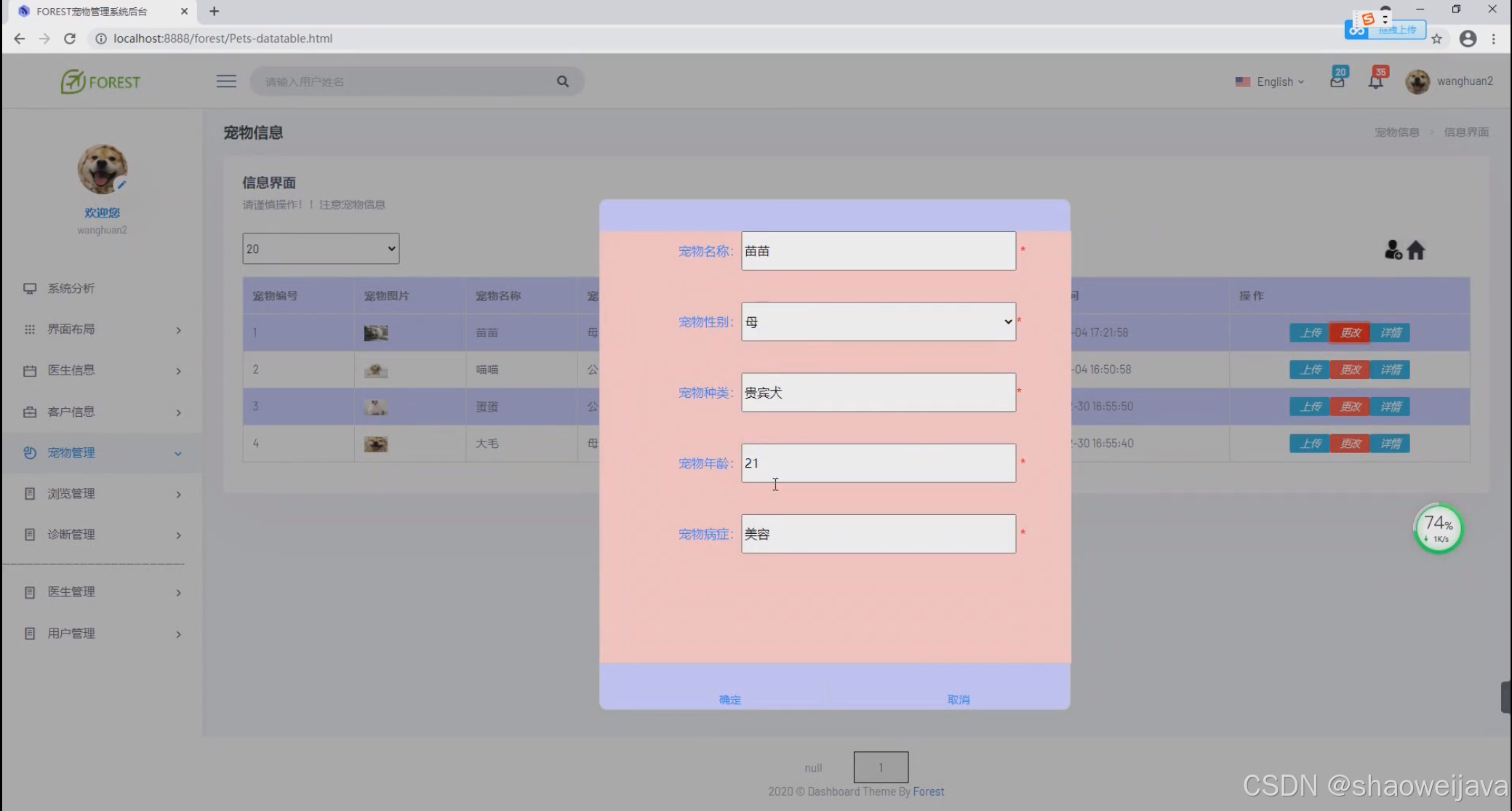The width and height of the screenshot is (1512, 811).
Task: Open the 系统分析 sidebar item
Action: 71,288
